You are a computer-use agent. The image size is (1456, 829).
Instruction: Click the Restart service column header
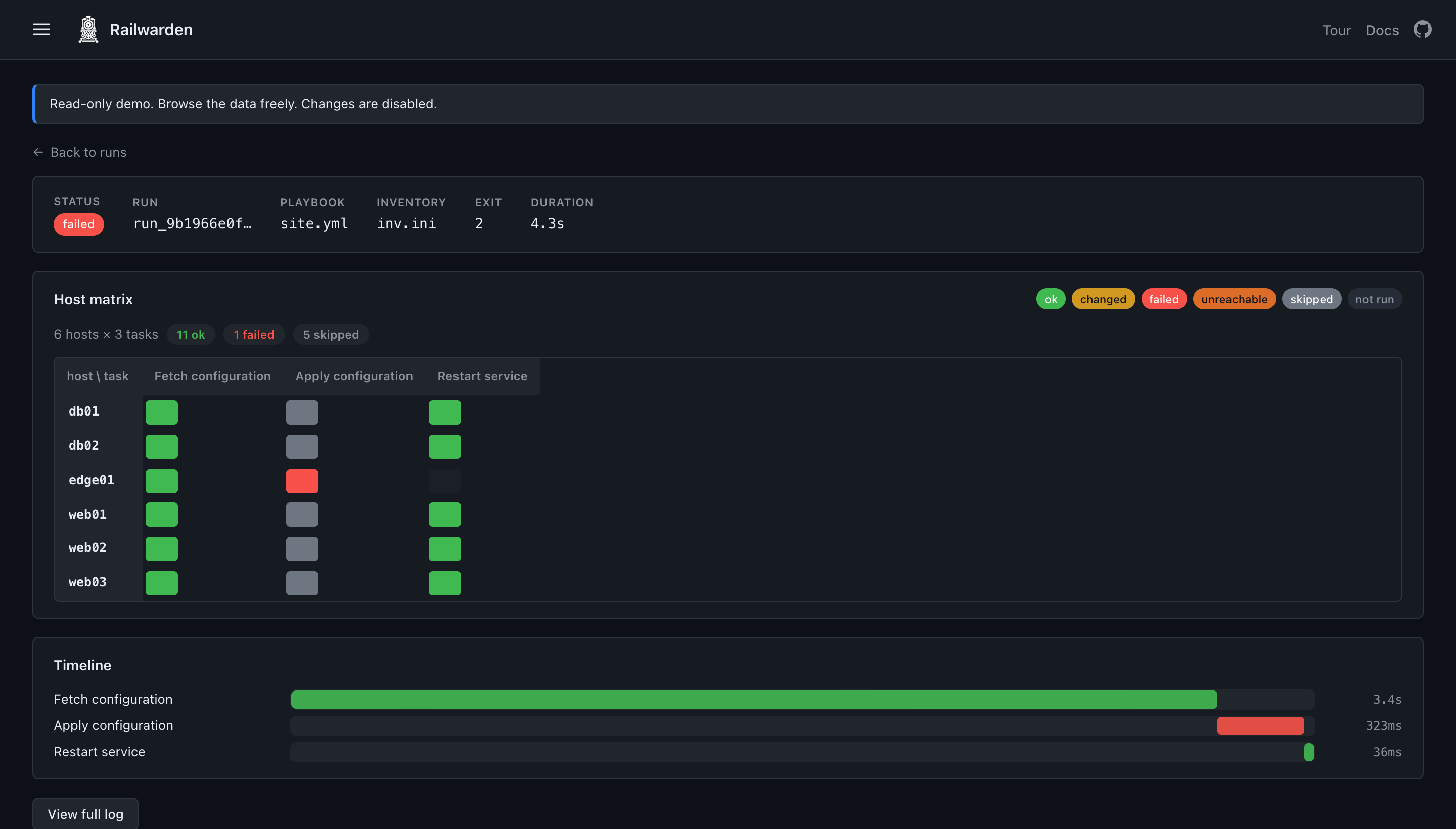pyautogui.click(x=482, y=376)
